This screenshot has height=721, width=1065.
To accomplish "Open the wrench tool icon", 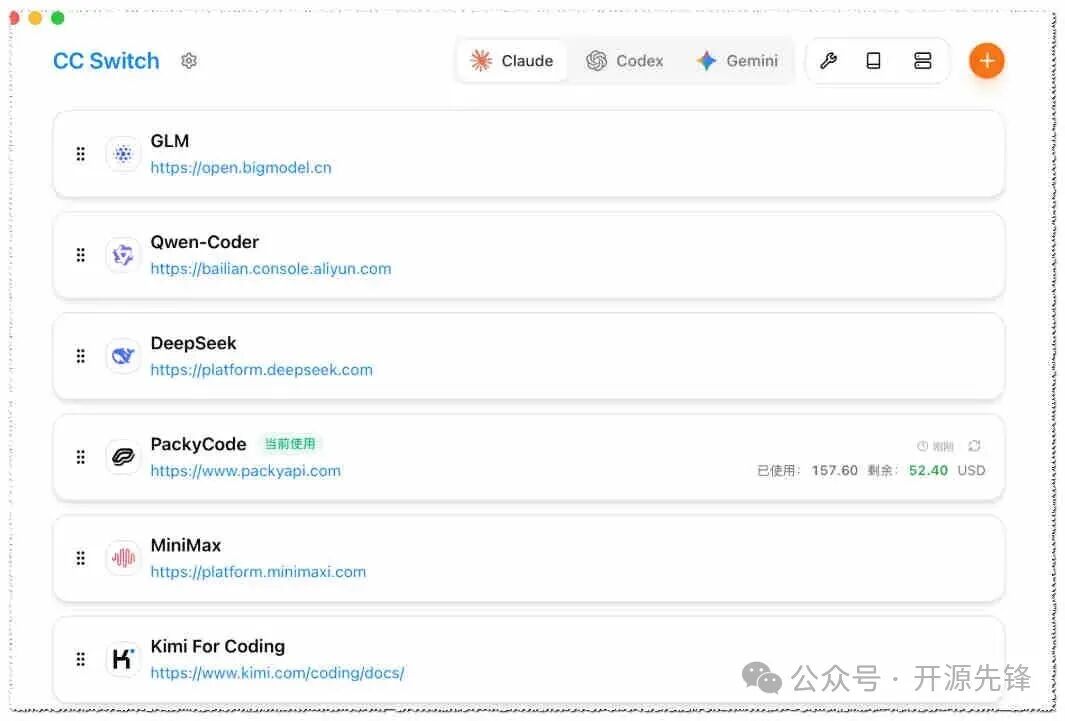I will click(x=828, y=61).
